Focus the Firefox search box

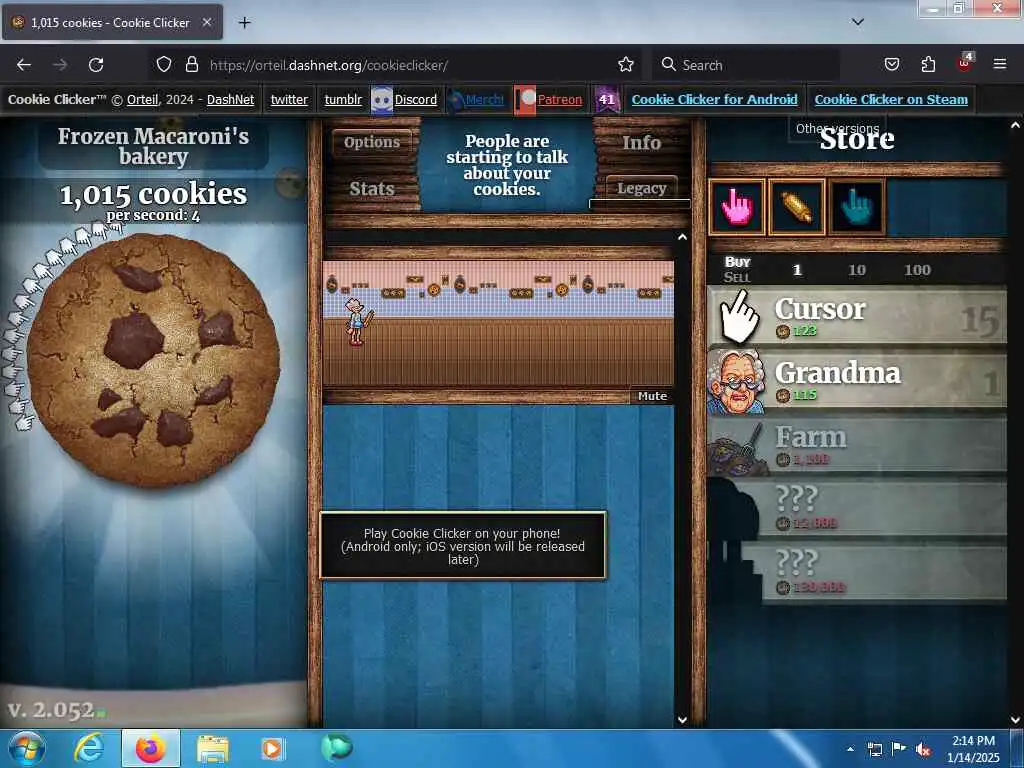pyautogui.click(x=745, y=65)
